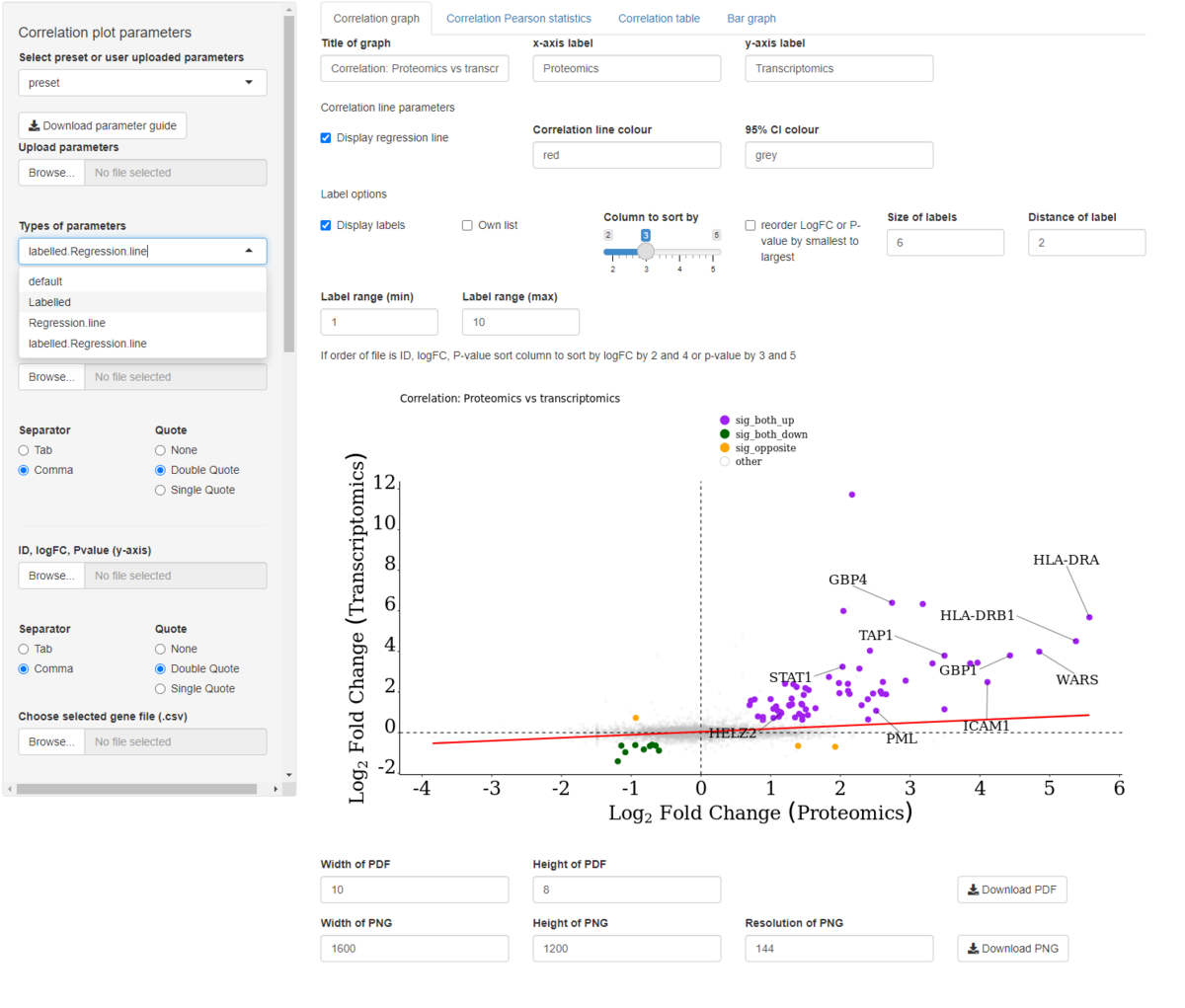1185x1008 pixels.
Task: Uncheck Display regression line
Action: click(326, 138)
